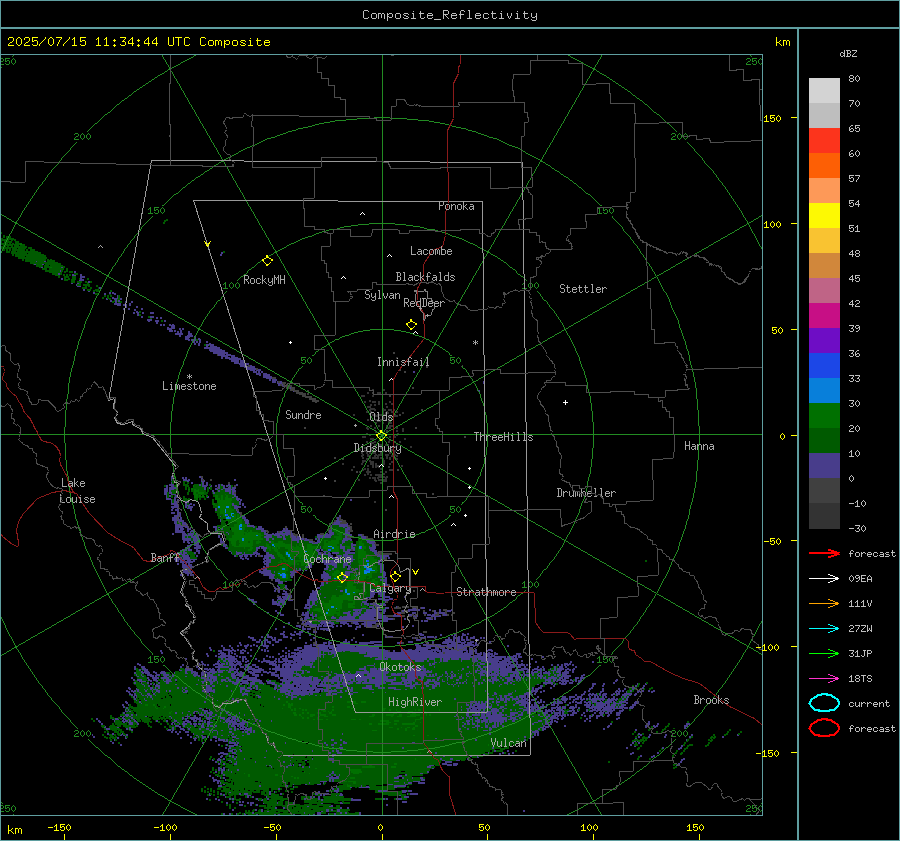Click the Limestone map label
This screenshot has height=841, width=900.
tap(189, 386)
